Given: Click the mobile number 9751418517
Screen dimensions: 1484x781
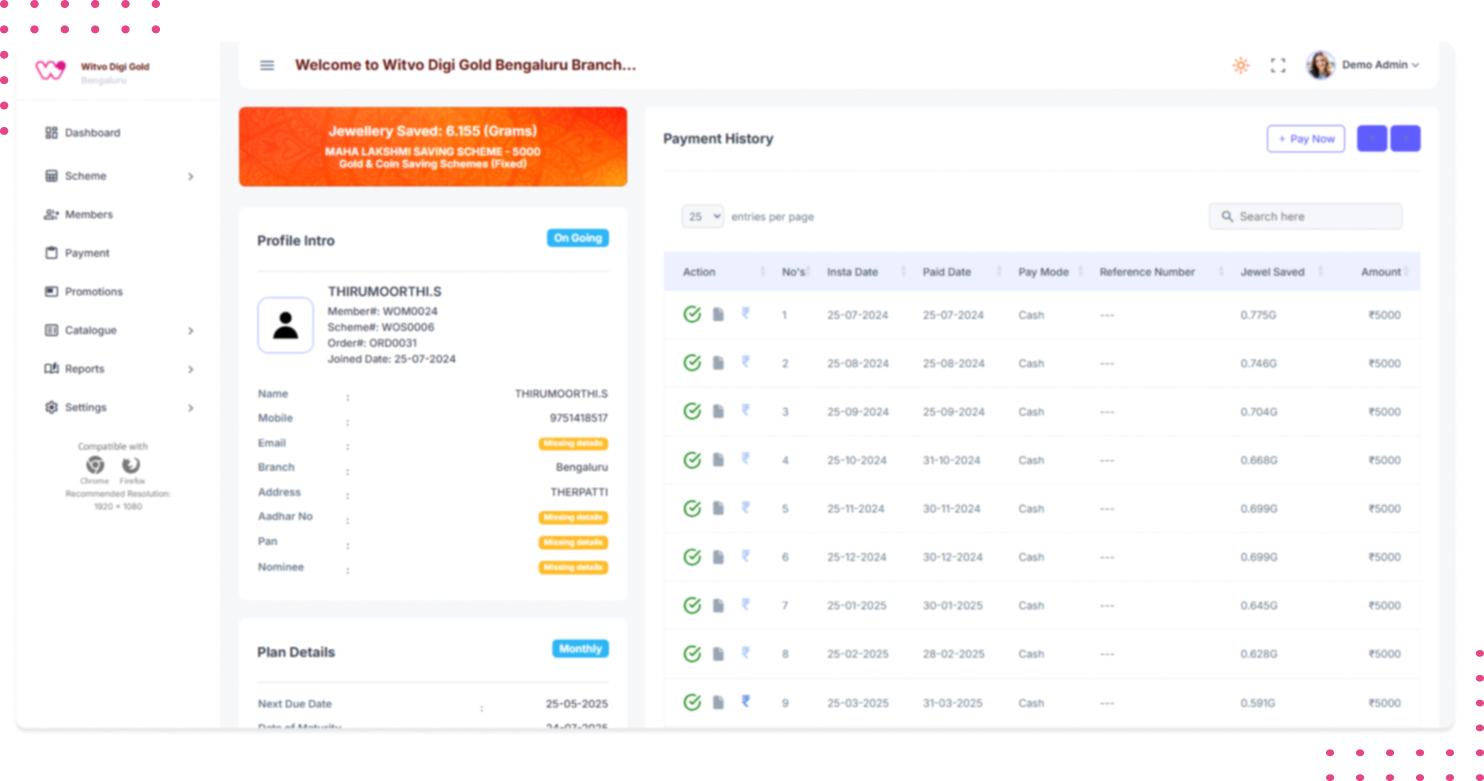Looking at the screenshot, I should coord(578,418).
